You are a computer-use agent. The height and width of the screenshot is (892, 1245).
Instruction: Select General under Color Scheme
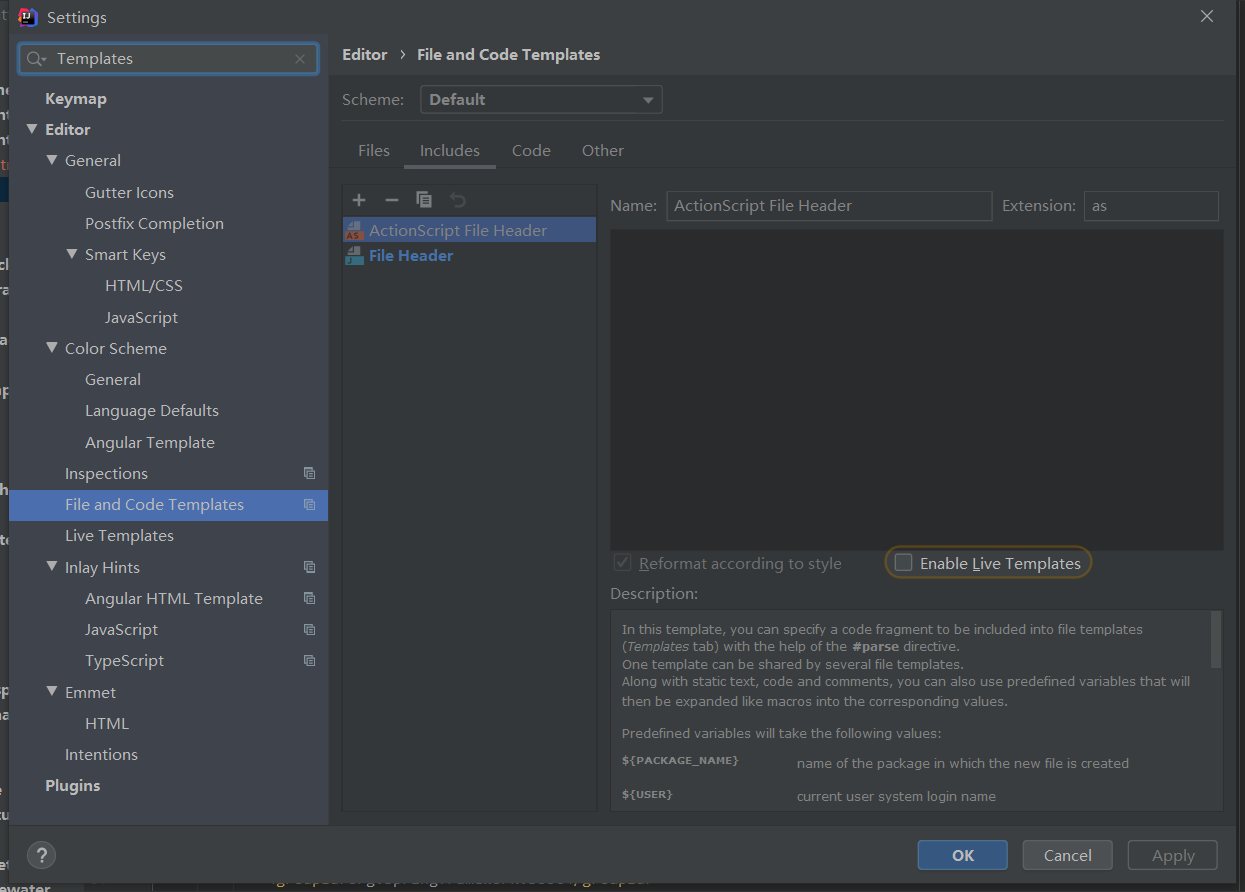113,380
